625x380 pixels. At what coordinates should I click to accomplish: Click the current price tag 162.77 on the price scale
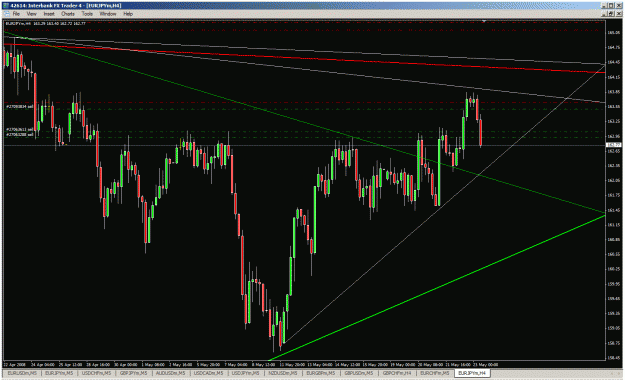[614, 145]
